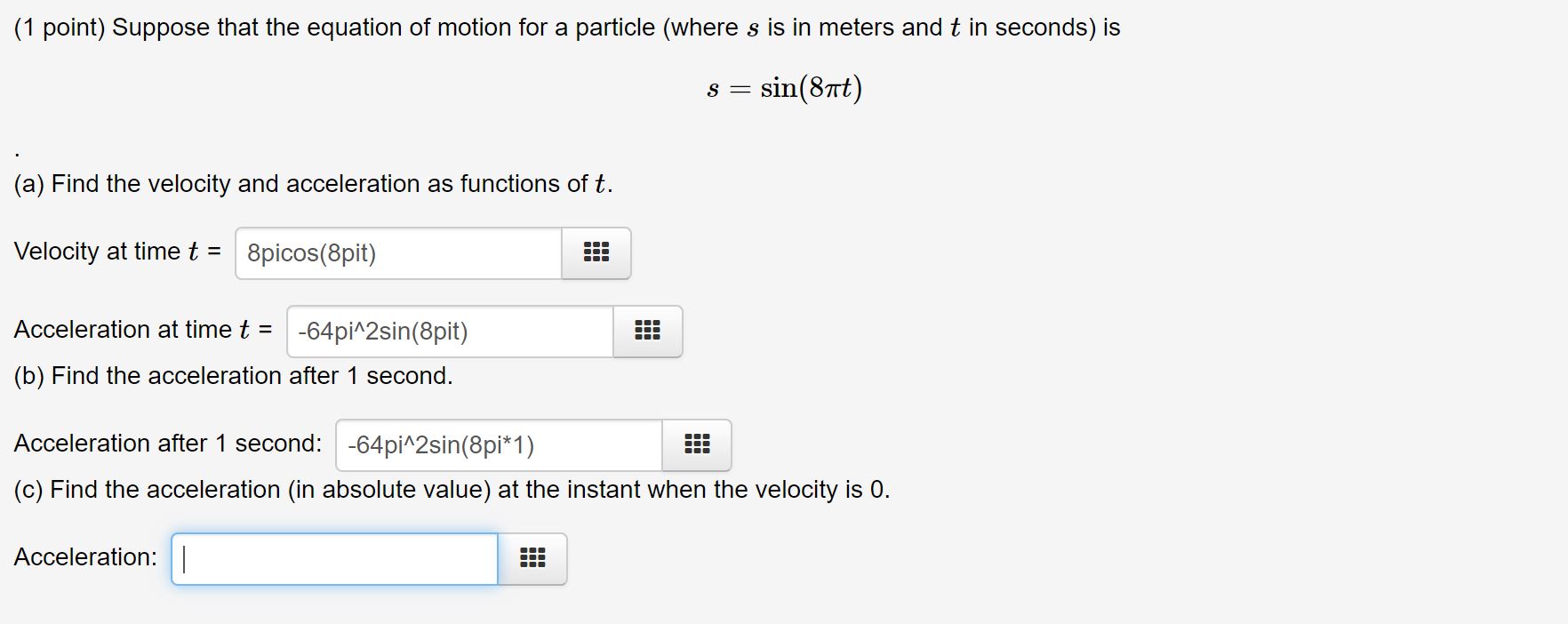Open equation editor for Velocity answer
The width and height of the screenshot is (1568, 624).
coord(596,252)
